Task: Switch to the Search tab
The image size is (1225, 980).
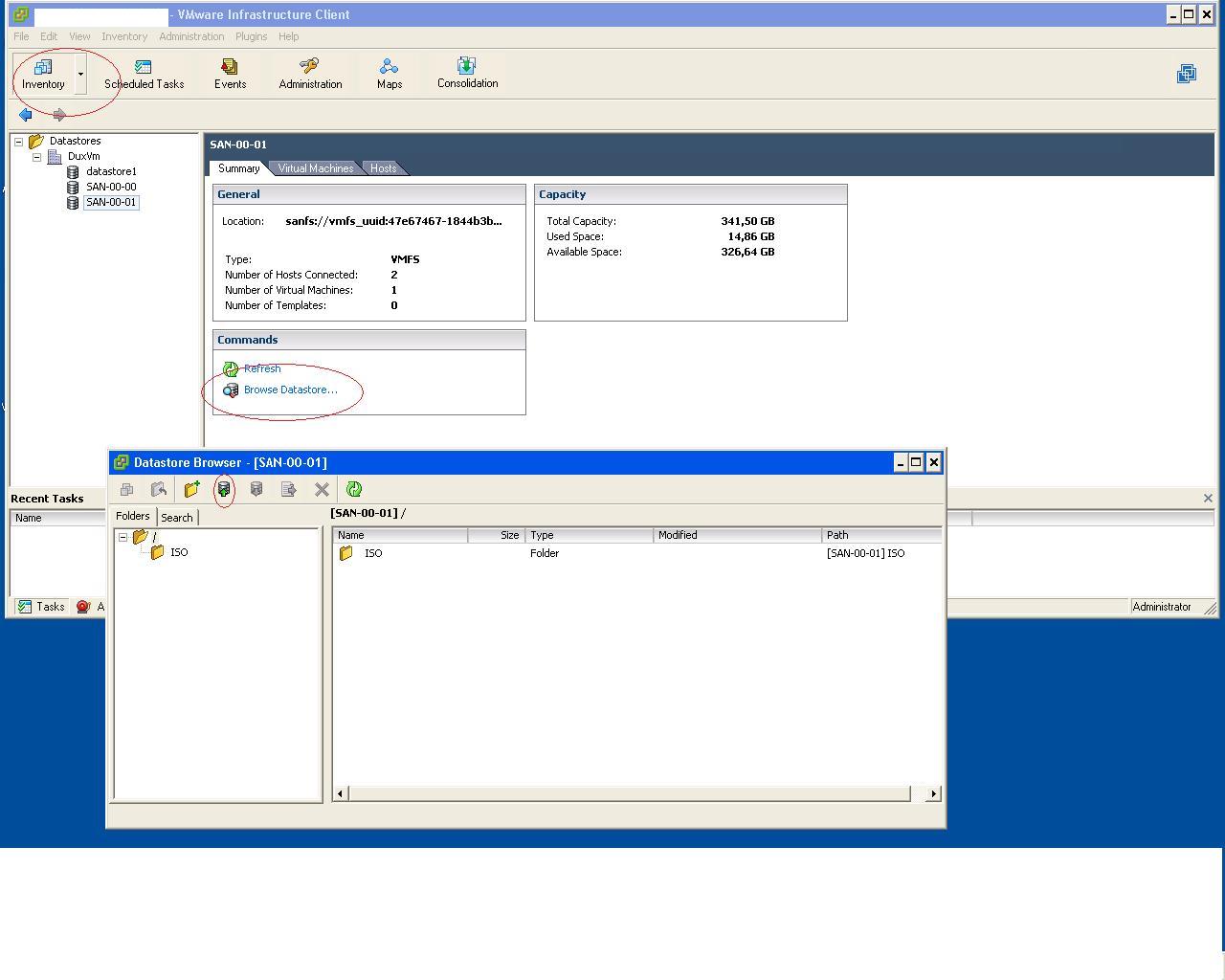Action: point(177,517)
